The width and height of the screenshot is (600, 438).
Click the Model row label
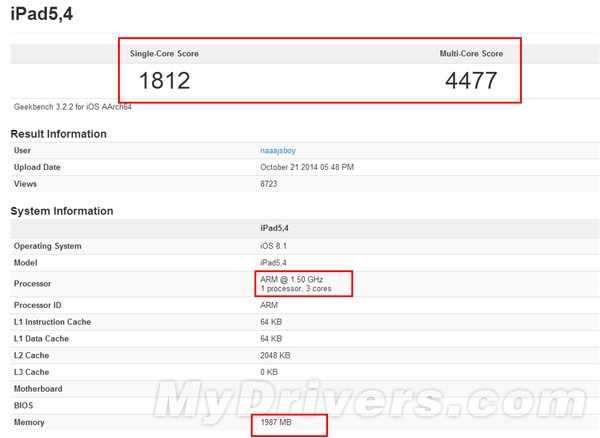tap(26, 263)
